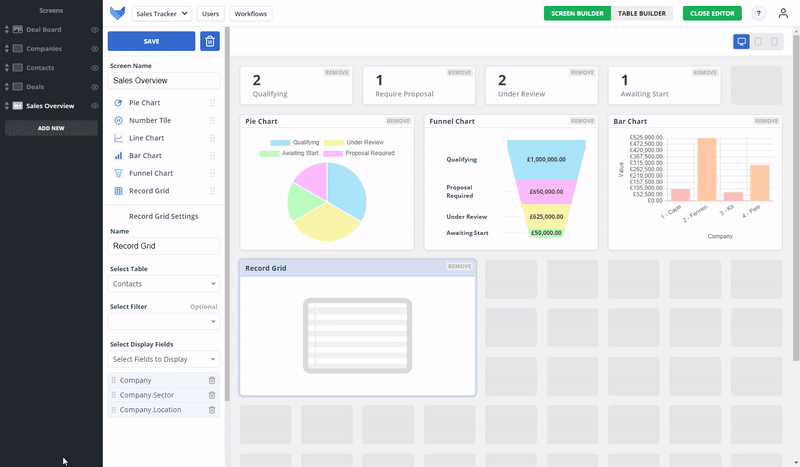800x467 pixels.
Task: Click Close Editor button
Action: coord(712,13)
